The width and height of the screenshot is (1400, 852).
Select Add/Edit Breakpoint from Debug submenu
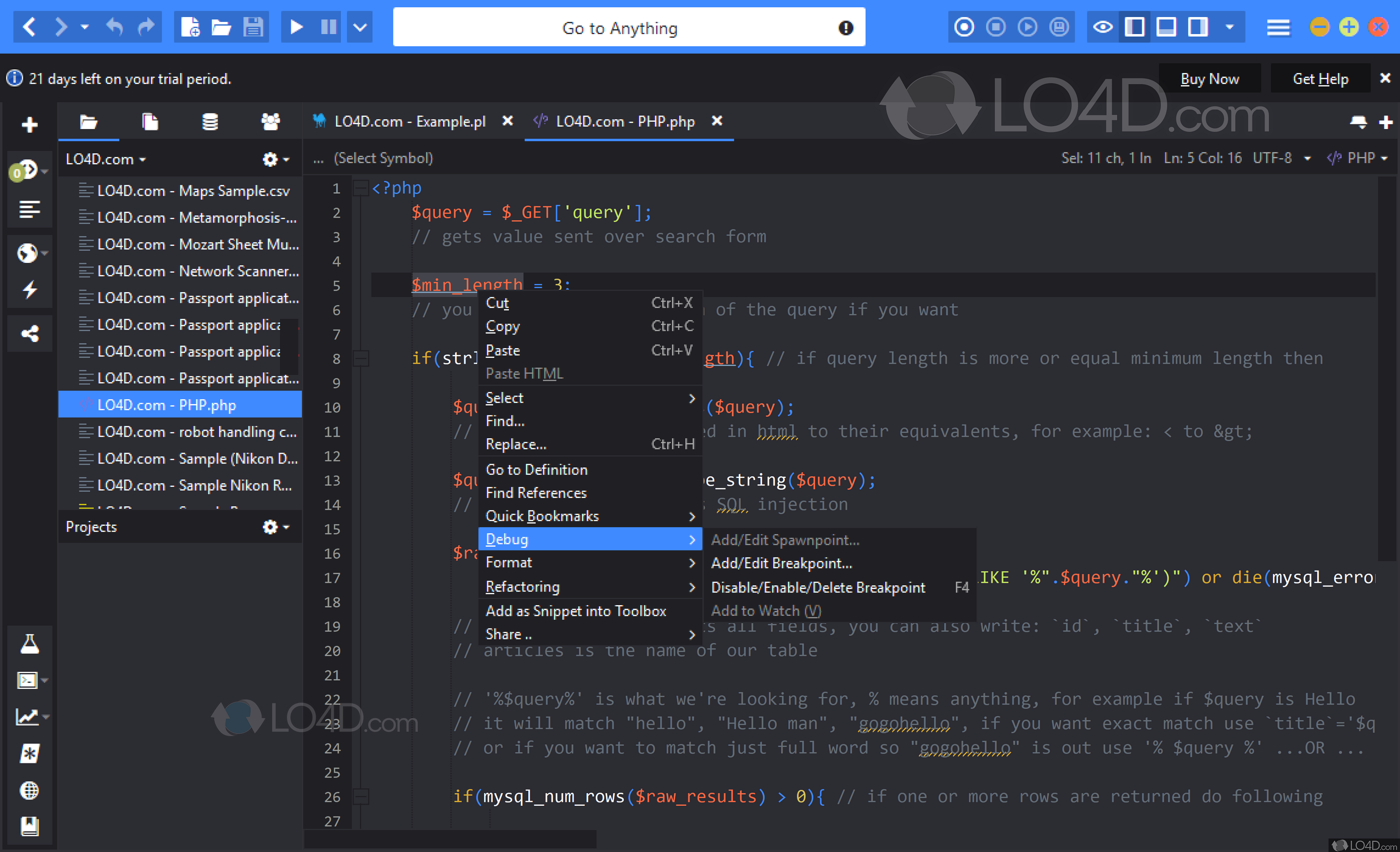[x=781, y=563]
